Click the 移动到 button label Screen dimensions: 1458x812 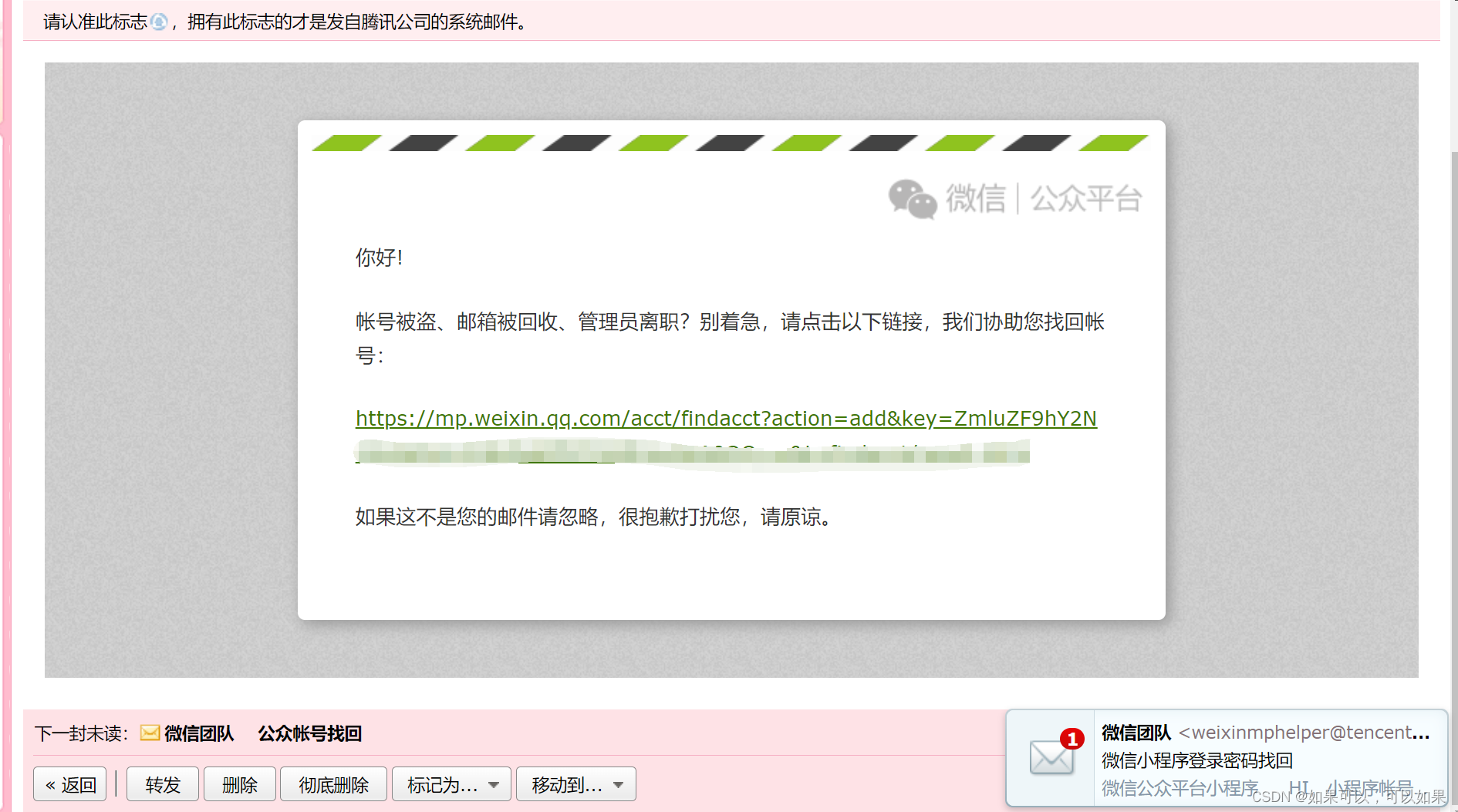pos(565,783)
